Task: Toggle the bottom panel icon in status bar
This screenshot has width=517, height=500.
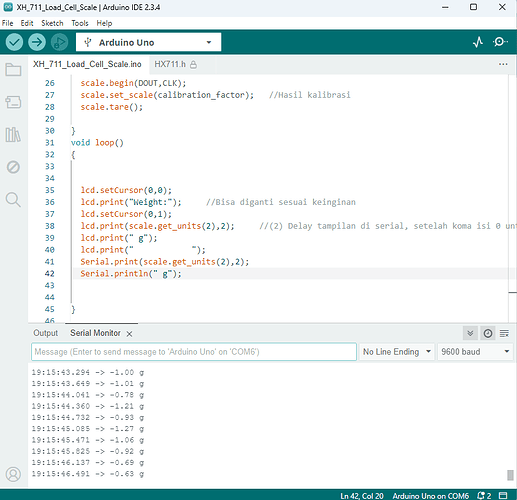Action: pyautogui.click(x=503, y=495)
